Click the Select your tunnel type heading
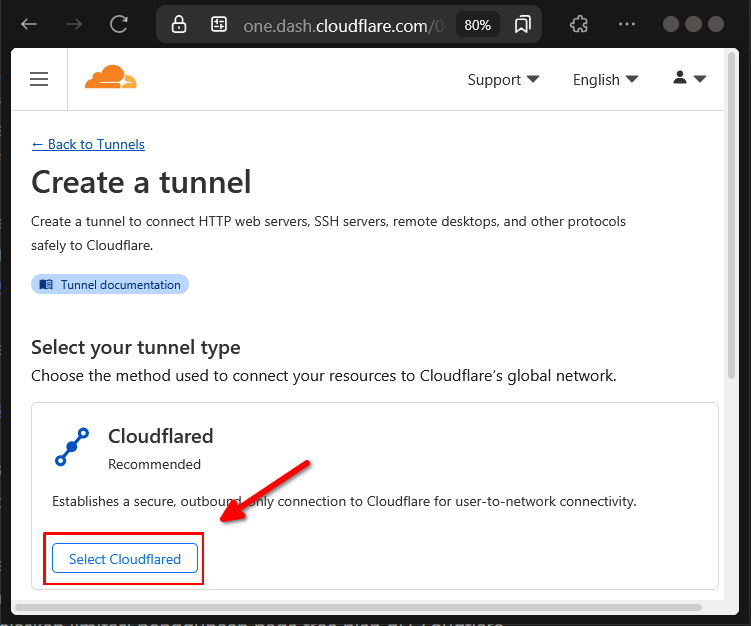The height and width of the screenshot is (626, 751). tap(136, 348)
